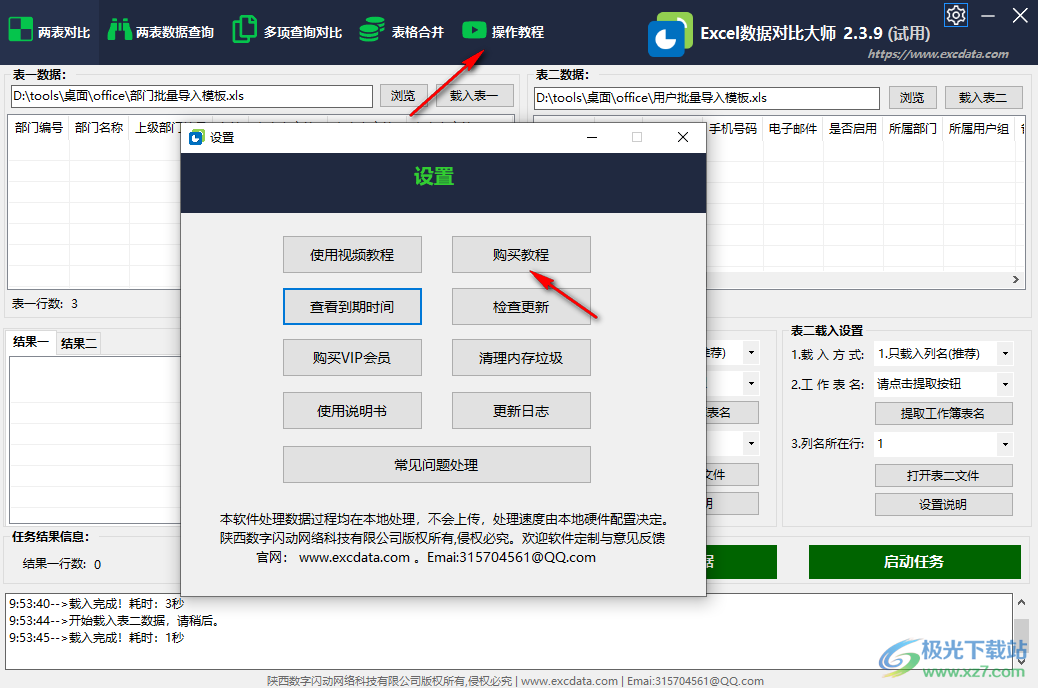
Task: Switch to 结果一 tab
Action: (30, 342)
